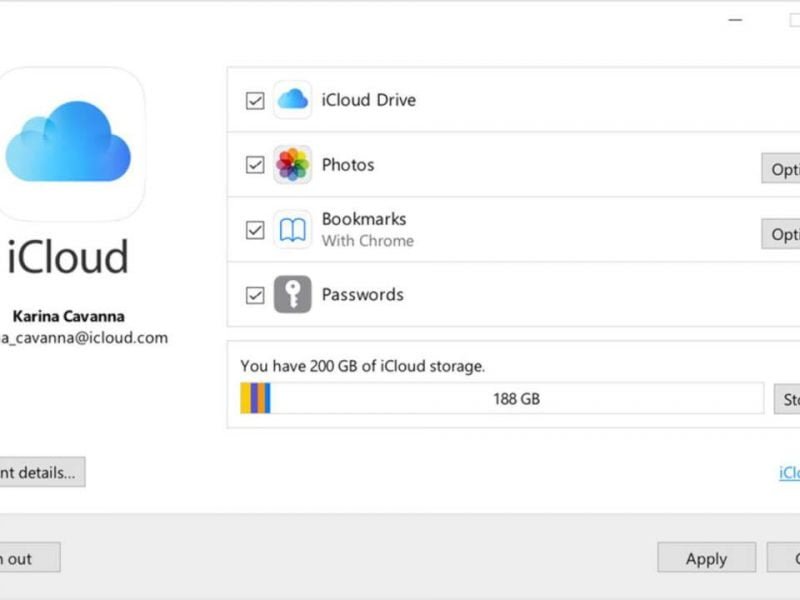Click the Bookmarks open-book icon
The width and height of the screenshot is (800, 600).
pyautogui.click(x=290, y=229)
